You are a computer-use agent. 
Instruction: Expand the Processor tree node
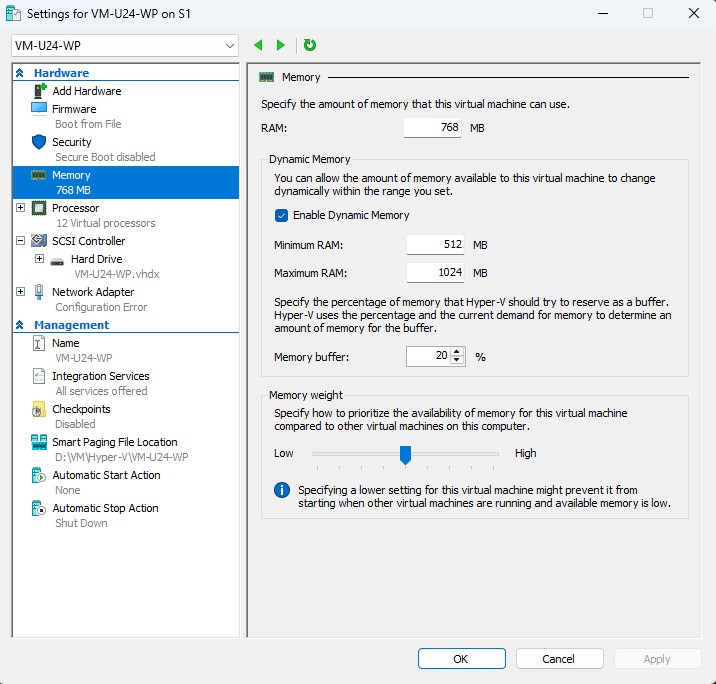click(20, 208)
